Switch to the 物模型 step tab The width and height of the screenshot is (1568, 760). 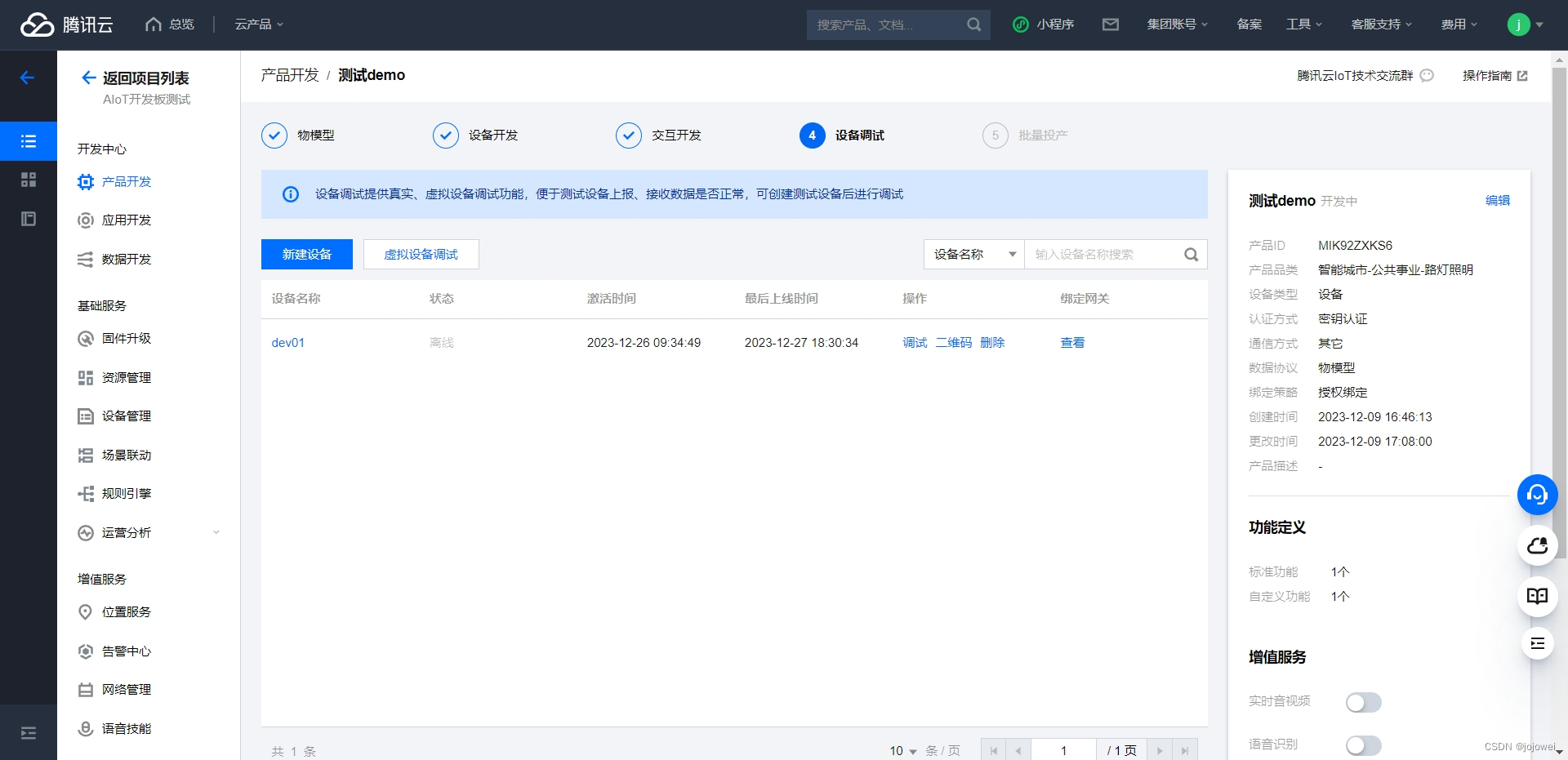(x=315, y=136)
